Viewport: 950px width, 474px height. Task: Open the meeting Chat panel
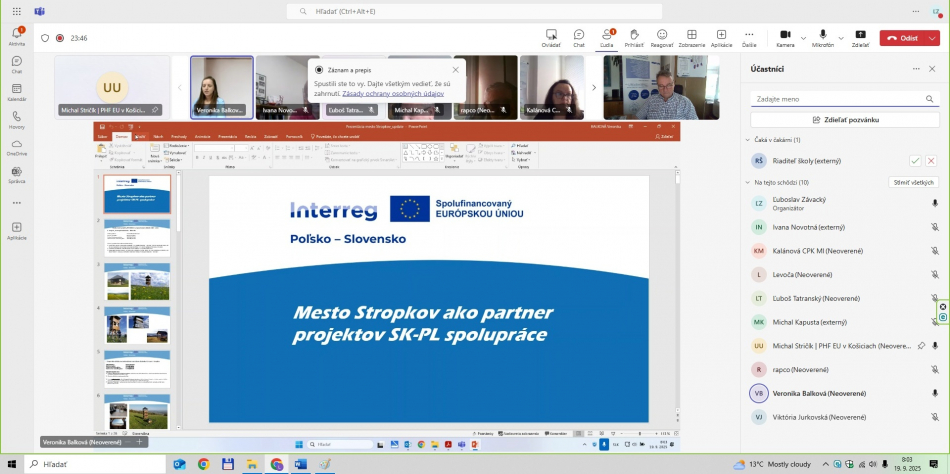coord(578,37)
